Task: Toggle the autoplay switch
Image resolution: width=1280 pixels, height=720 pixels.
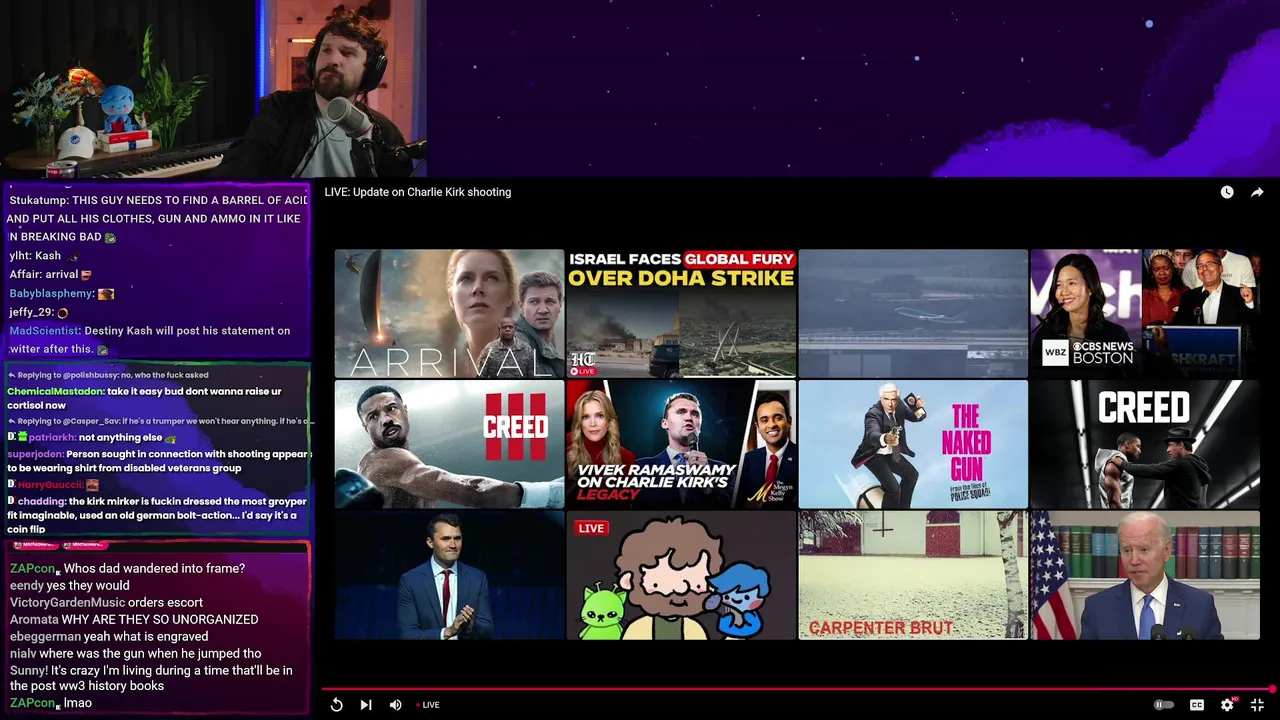Action: click(x=1164, y=705)
